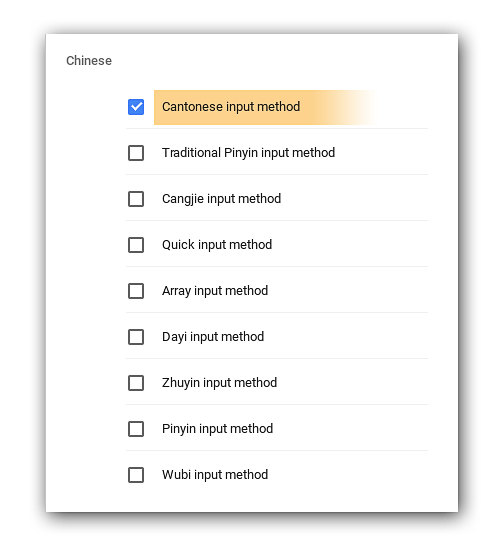The image size is (503, 548).
Task: Select the Wubi input method label text
Action: pyautogui.click(x=215, y=475)
